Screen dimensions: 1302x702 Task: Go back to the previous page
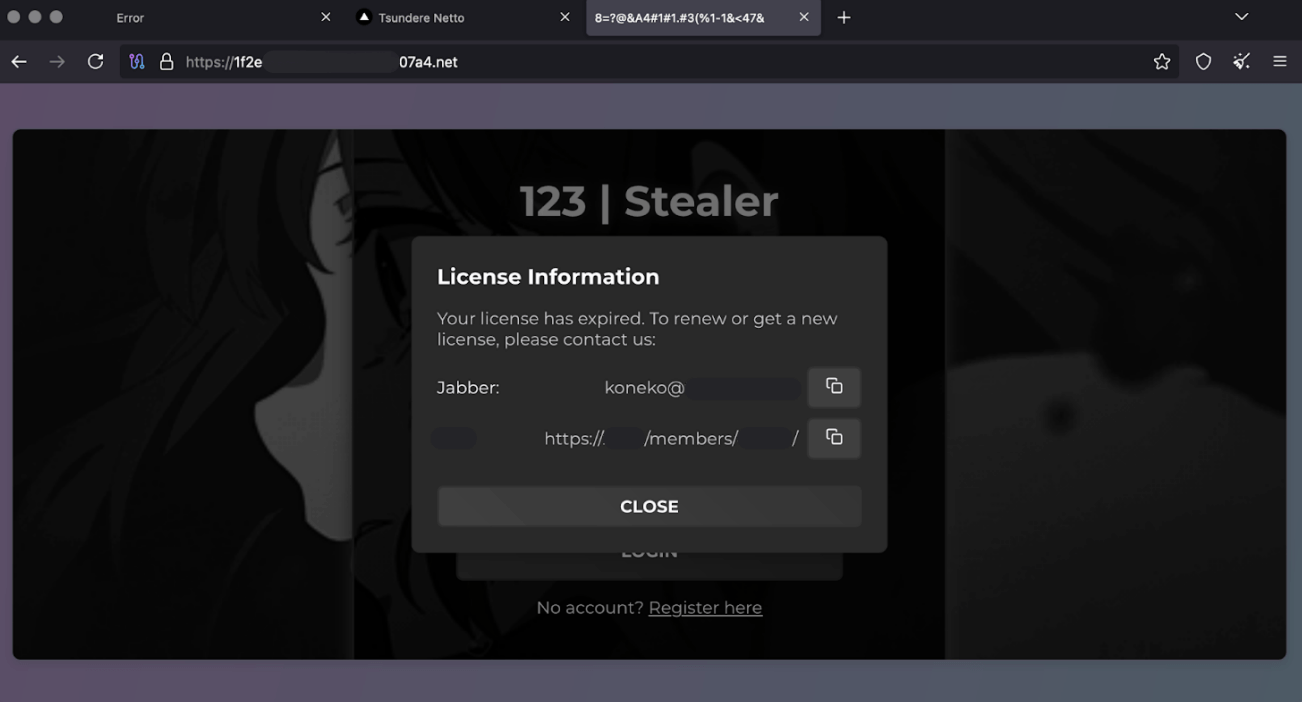19,62
